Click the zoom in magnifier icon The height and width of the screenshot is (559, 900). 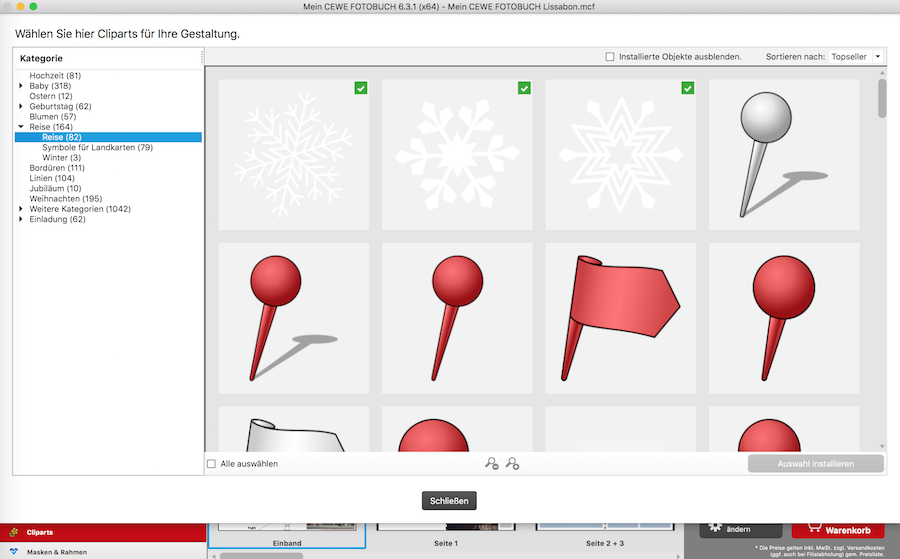point(512,463)
